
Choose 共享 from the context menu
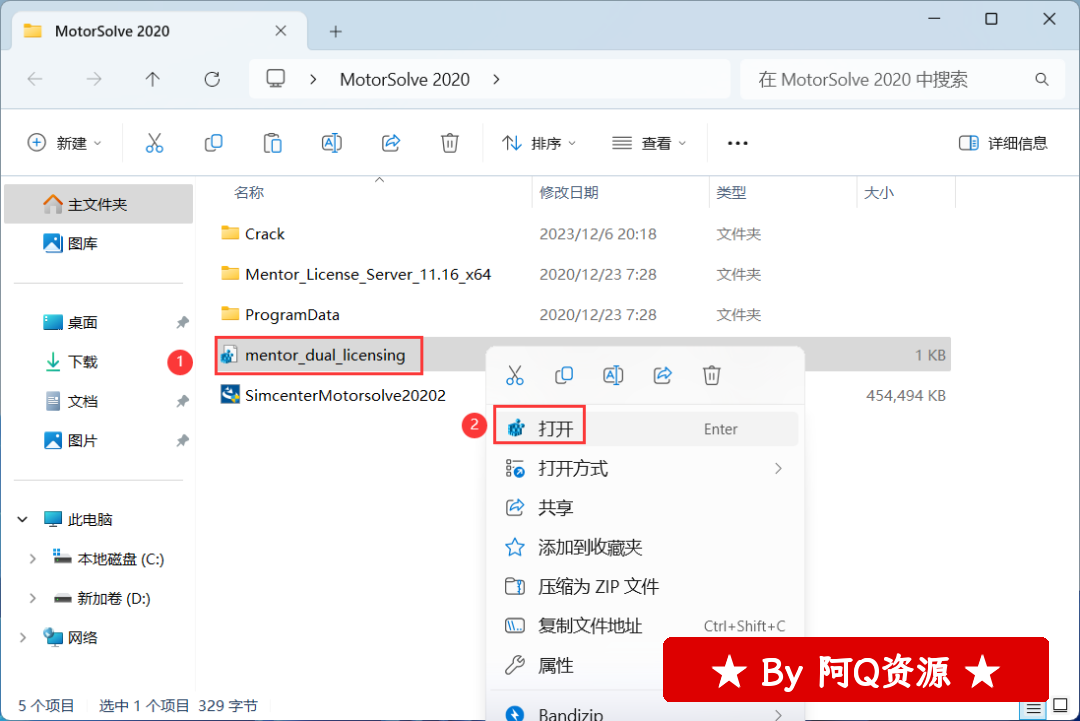(646, 508)
